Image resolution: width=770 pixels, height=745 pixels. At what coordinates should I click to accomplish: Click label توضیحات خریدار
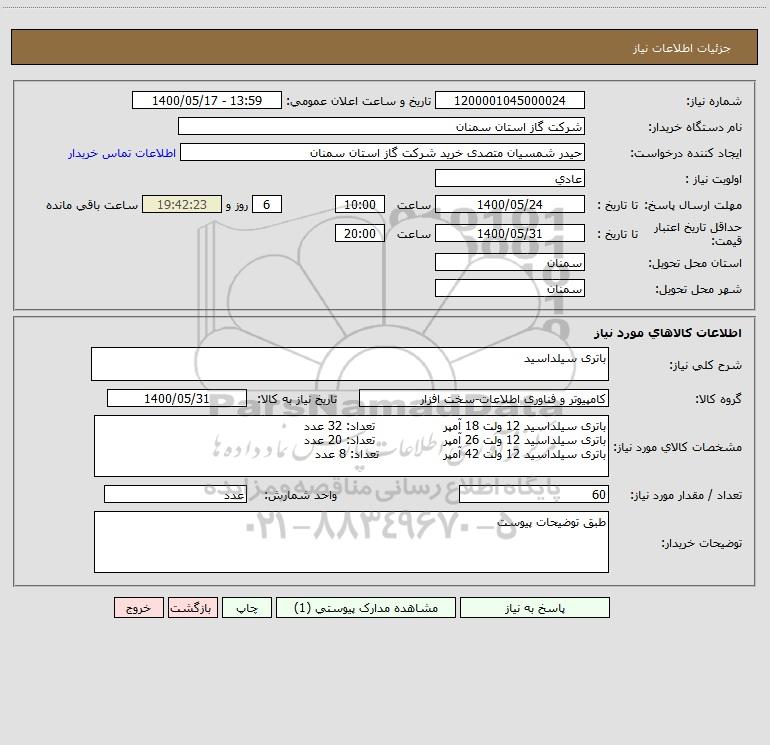click(x=702, y=544)
